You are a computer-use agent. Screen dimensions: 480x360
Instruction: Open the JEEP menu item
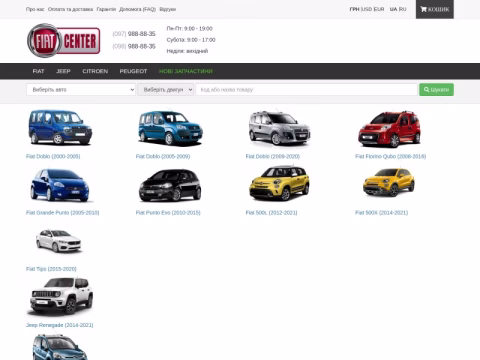[x=63, y=71]
